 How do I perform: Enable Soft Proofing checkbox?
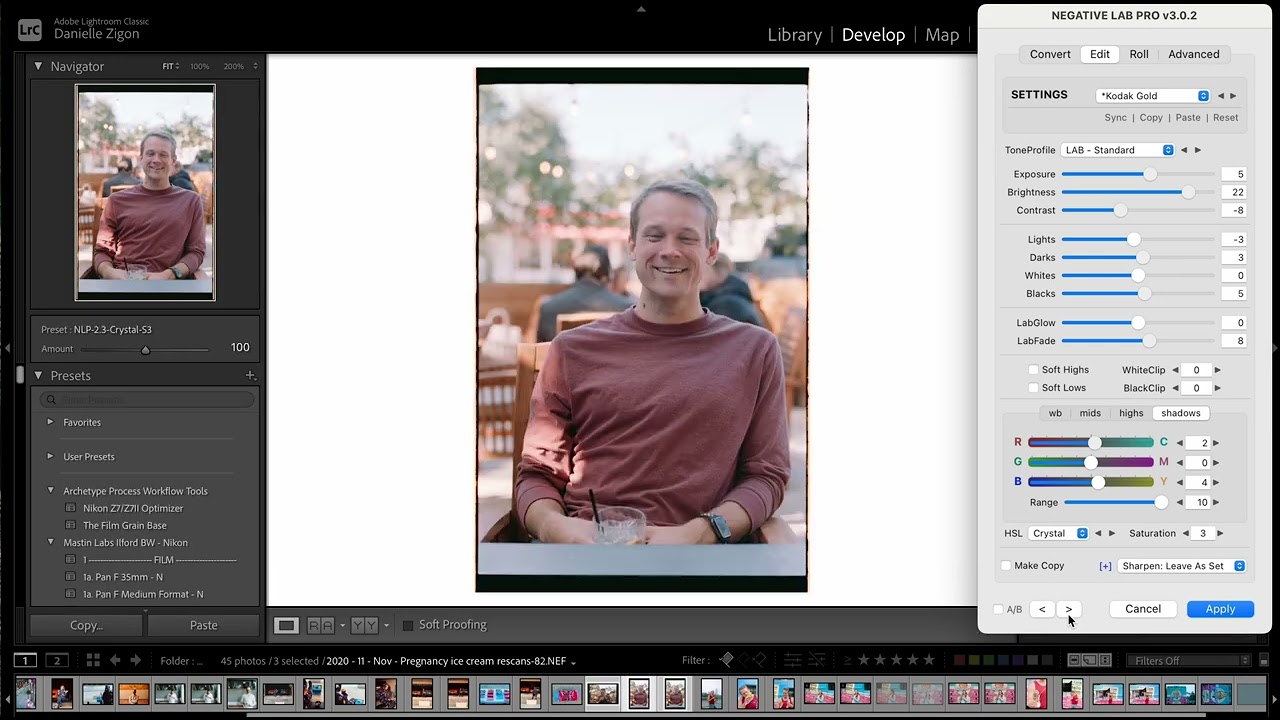click(x=407, y=625)
